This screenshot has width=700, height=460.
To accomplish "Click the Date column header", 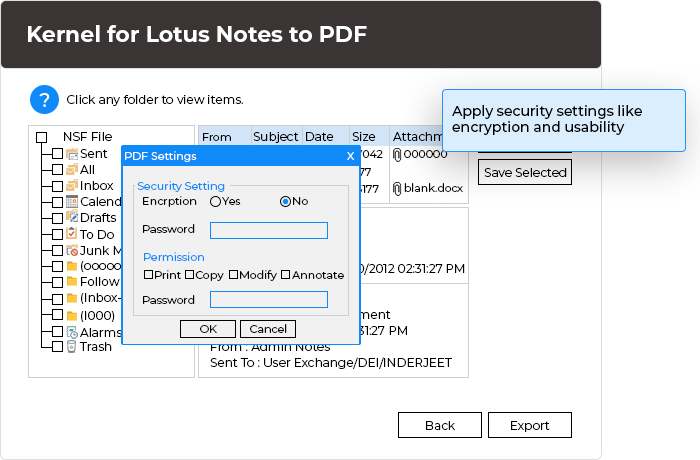I will (x=326, y=136).
